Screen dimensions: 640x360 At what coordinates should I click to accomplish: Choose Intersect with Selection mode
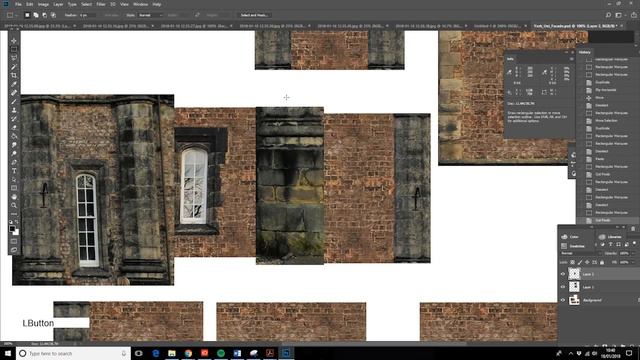click(x=53, y=15)
